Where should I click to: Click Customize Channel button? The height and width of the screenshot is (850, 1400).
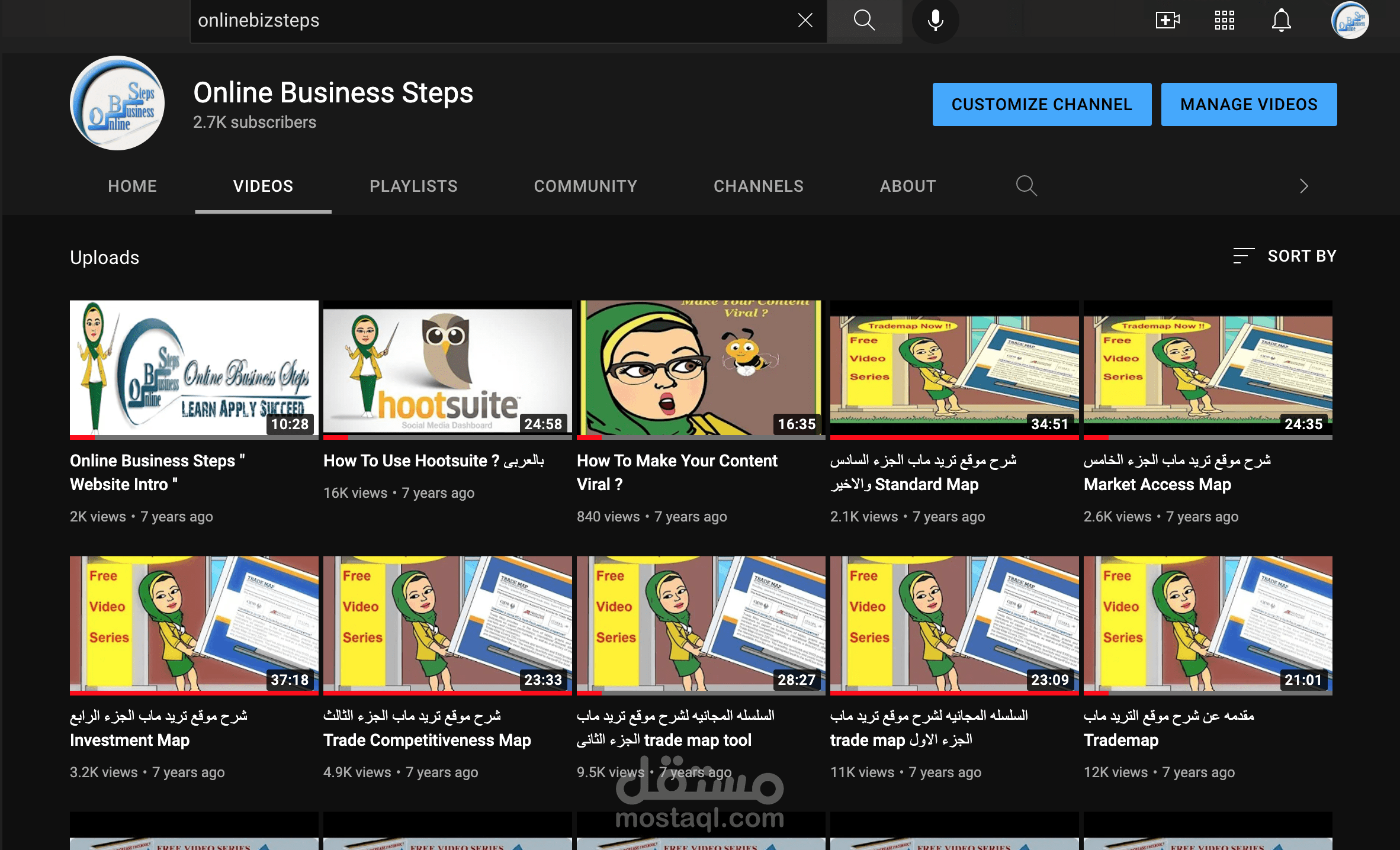pos(1042,104)
